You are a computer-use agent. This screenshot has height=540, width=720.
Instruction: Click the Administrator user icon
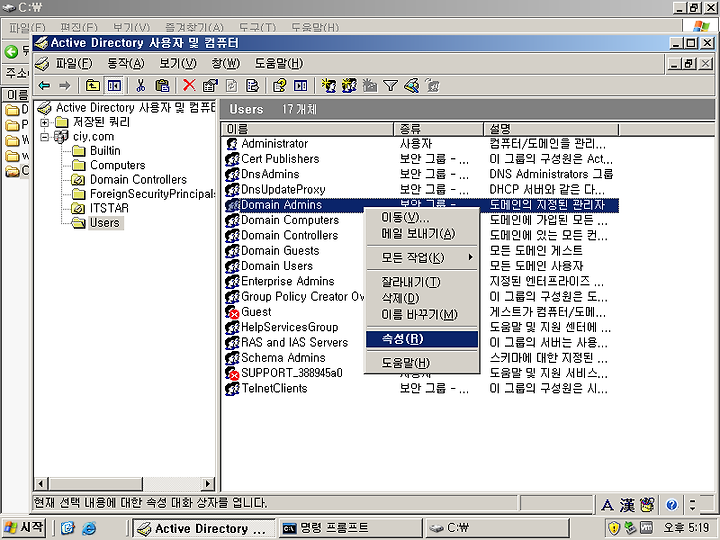click(232, 144)
